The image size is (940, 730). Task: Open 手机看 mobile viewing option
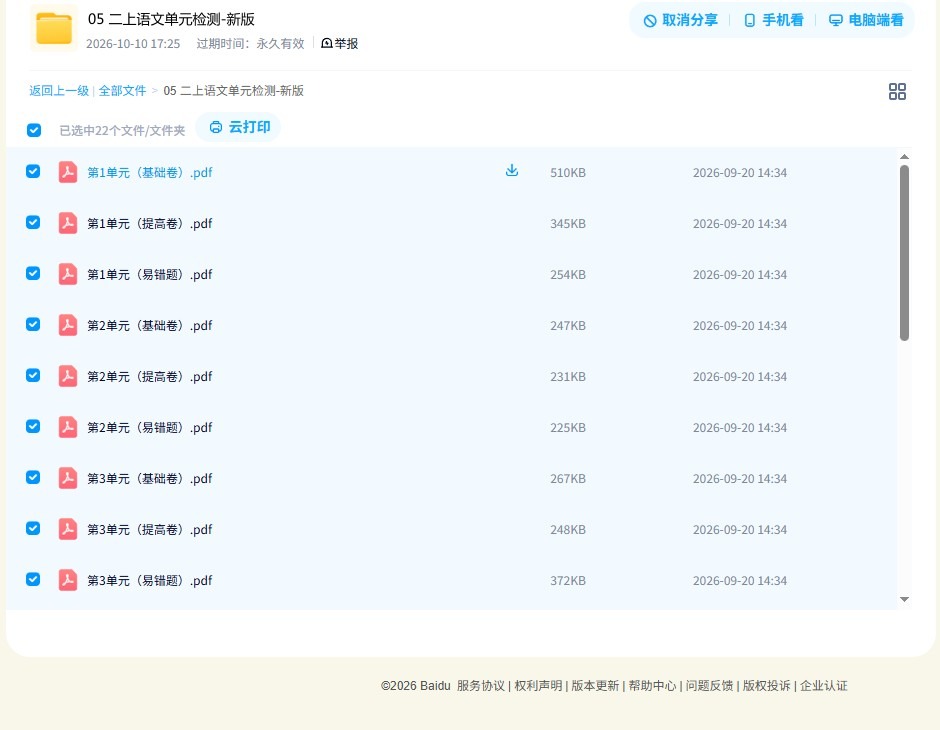(773, 20)
